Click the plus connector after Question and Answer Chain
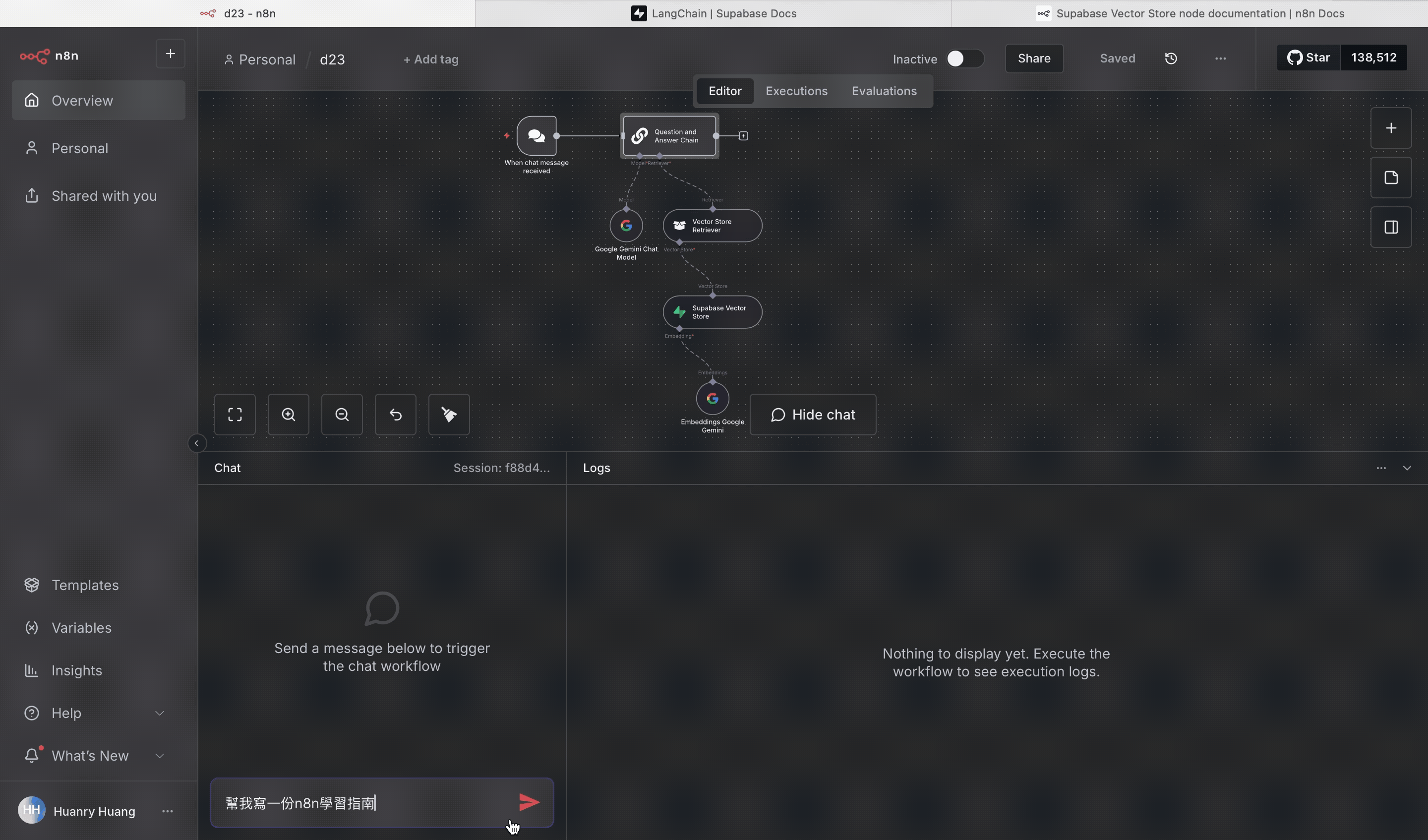This screenshot has width=1428, height=840. pos(743,136)
